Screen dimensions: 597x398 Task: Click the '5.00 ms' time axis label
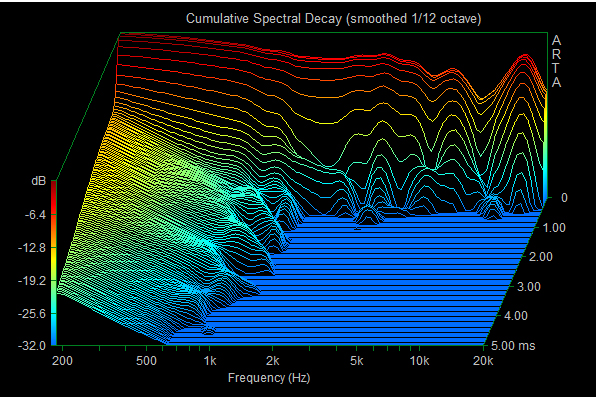pos(513,346)
